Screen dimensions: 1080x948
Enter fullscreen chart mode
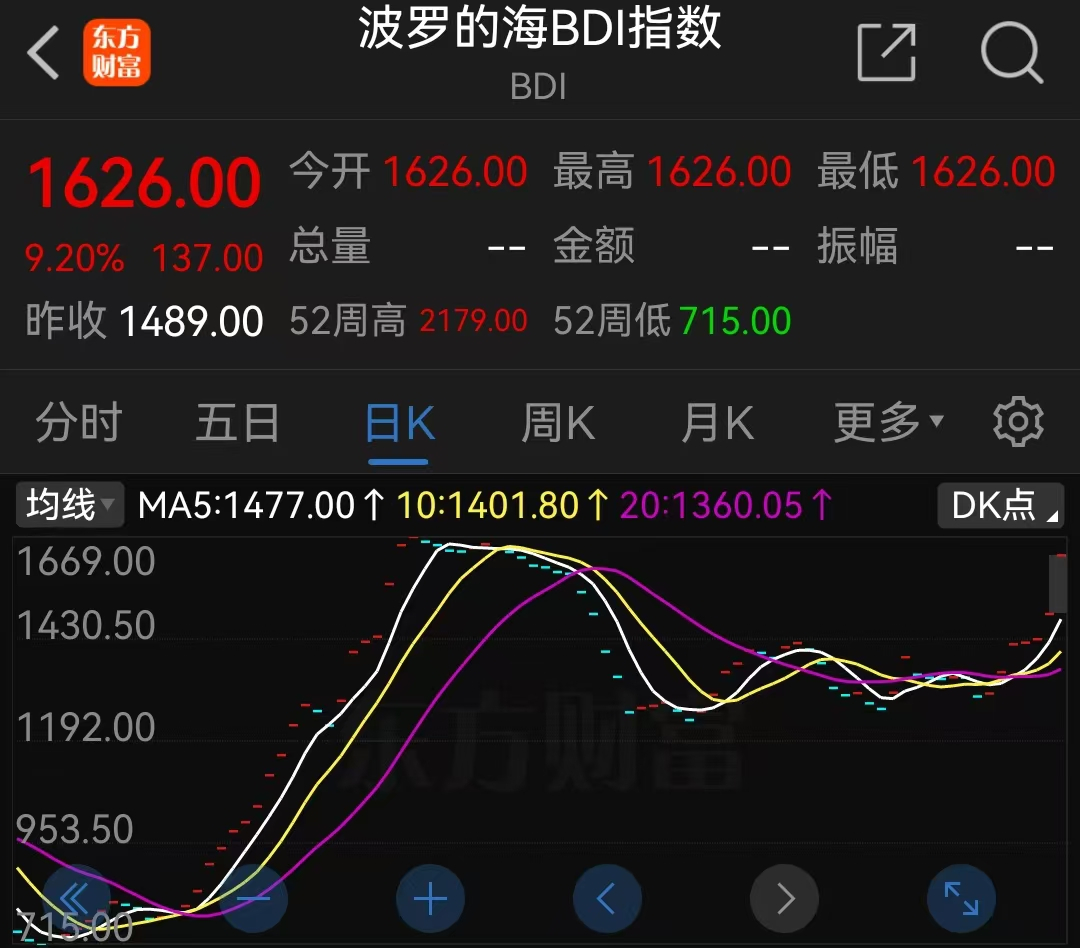click(x=961, y=898)
